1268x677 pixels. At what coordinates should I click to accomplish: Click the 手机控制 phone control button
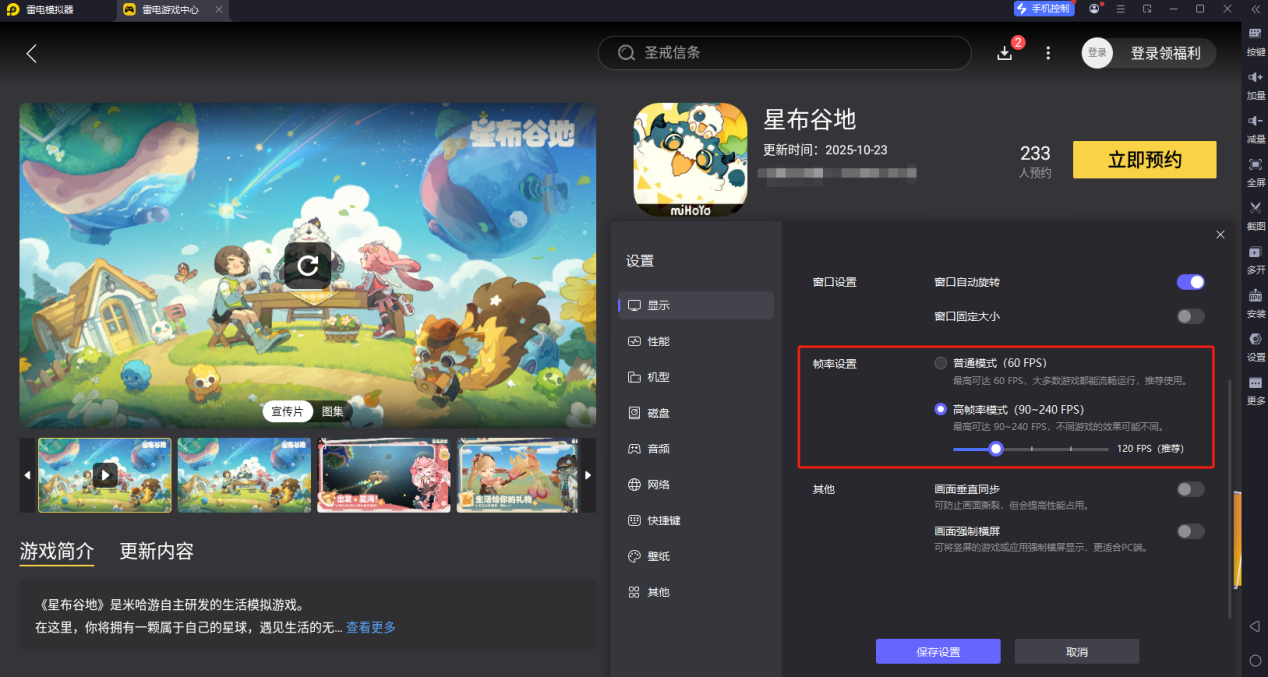tap(1043, 9)
